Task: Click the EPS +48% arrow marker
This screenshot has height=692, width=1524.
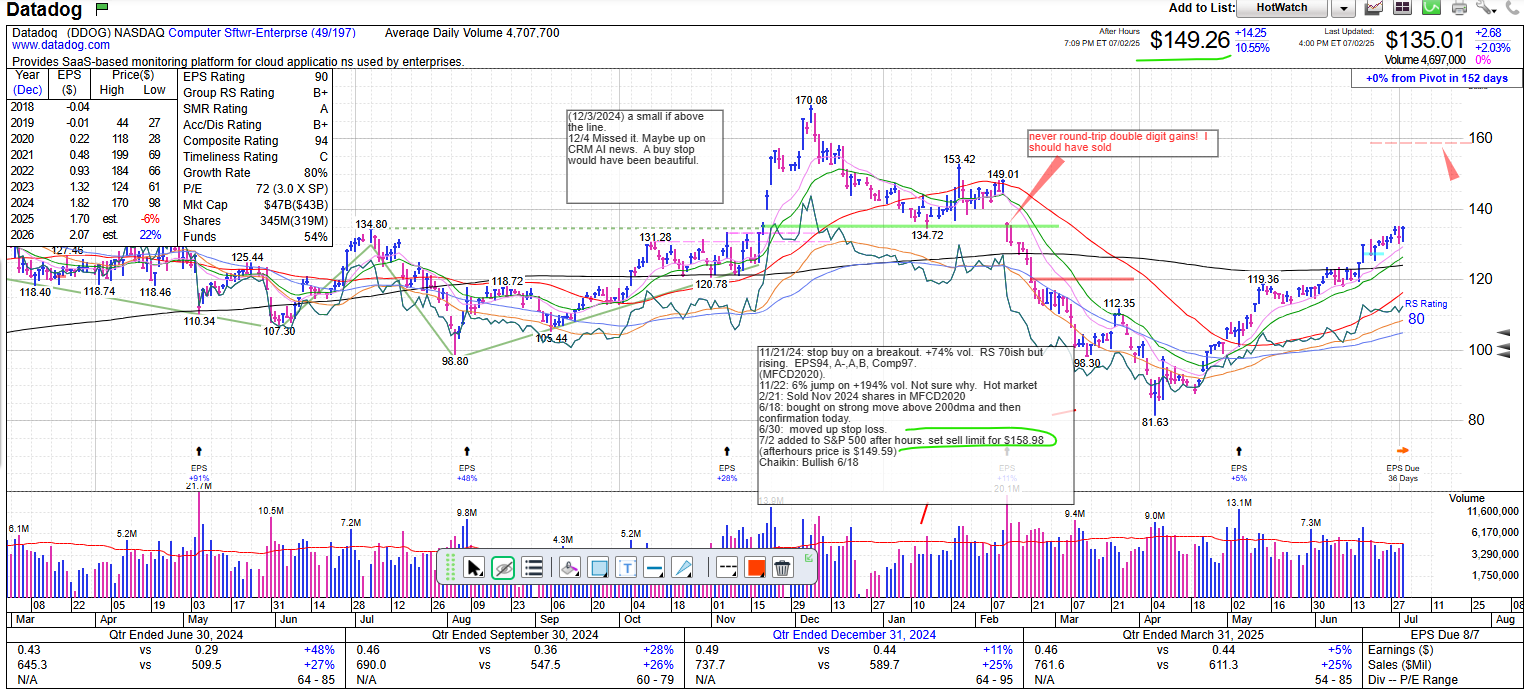Action: pyautogui.click(x=467, y=452)
